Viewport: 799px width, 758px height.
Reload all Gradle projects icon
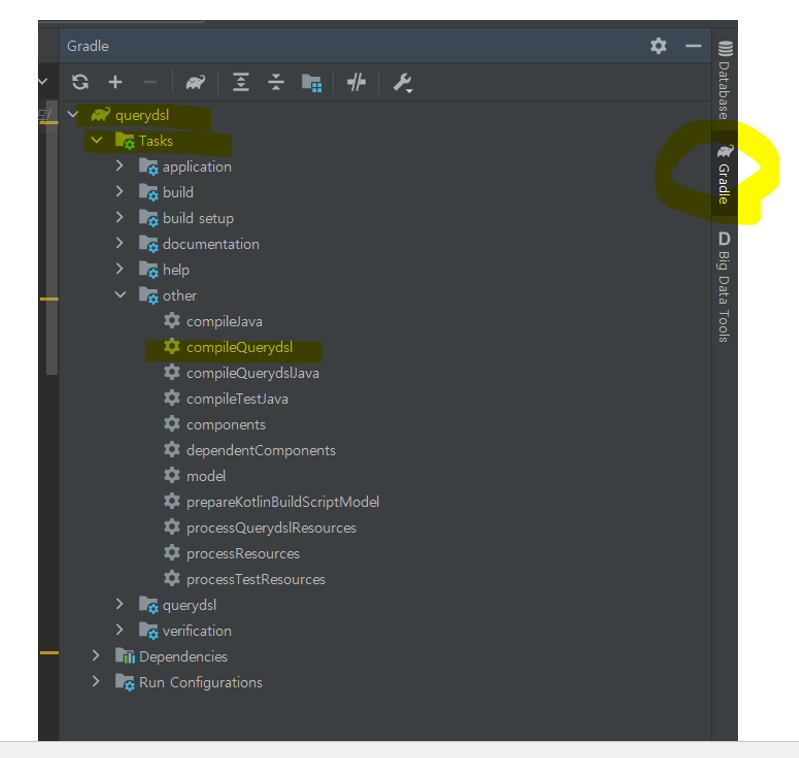80,82
